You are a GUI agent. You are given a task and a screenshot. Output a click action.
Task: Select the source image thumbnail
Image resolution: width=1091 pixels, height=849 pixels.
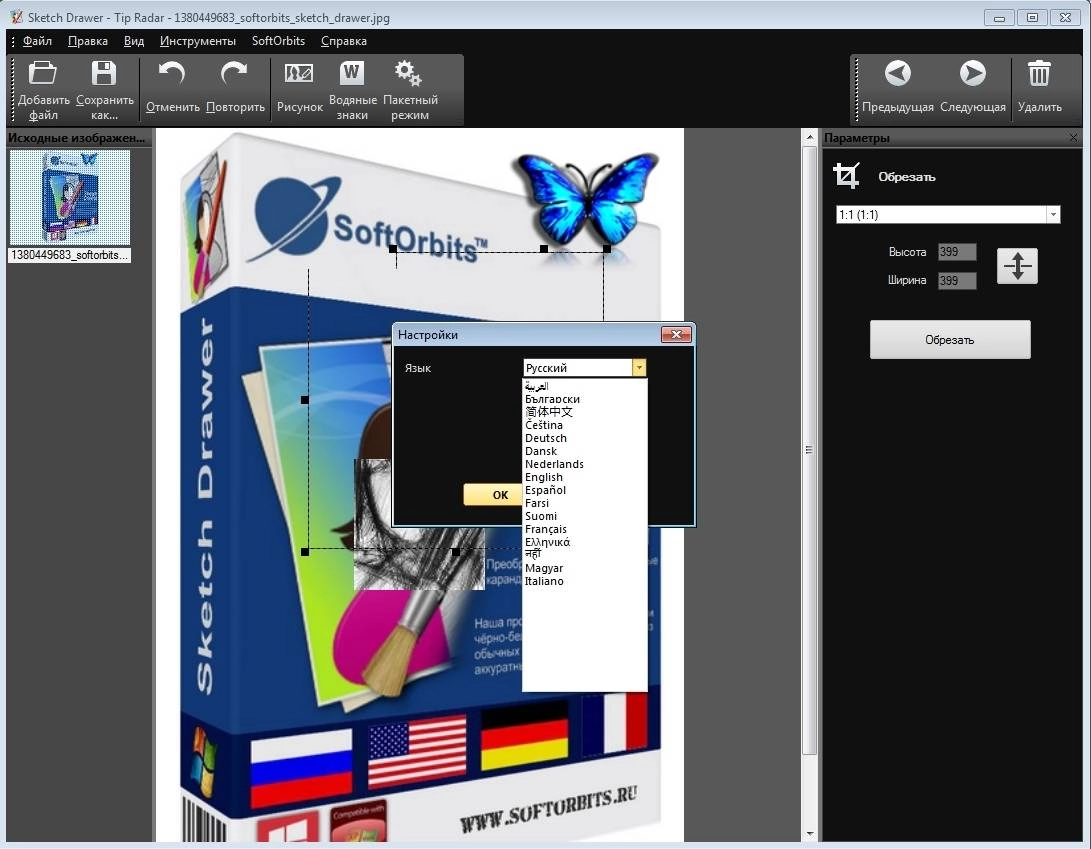tap(70, 198)
